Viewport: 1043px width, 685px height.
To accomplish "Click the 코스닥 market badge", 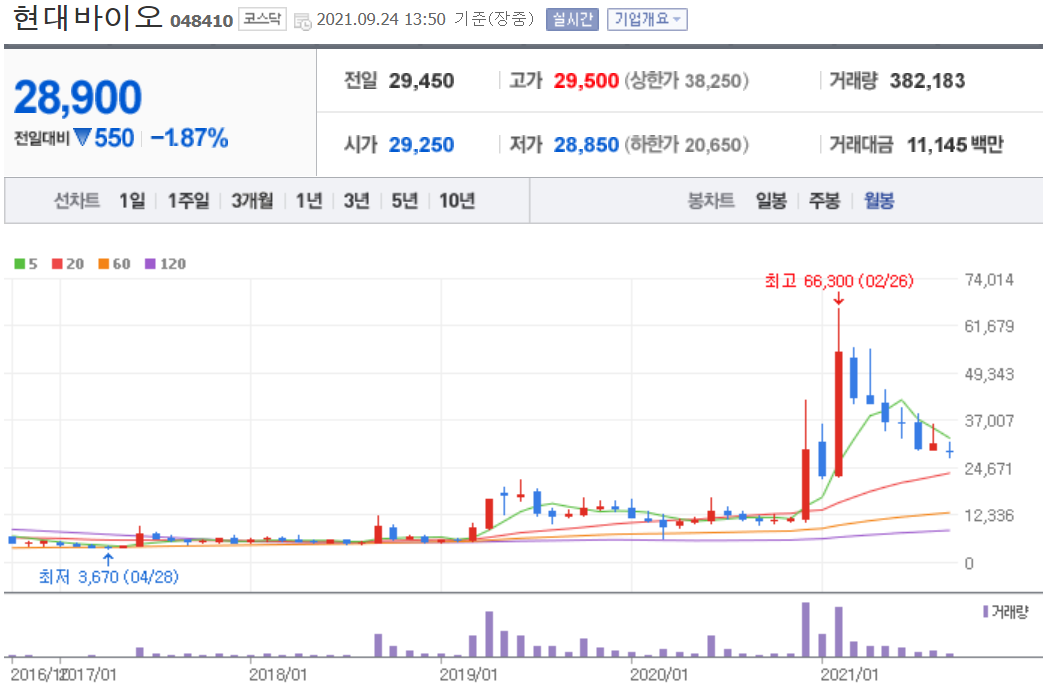I will click(262, 19).
